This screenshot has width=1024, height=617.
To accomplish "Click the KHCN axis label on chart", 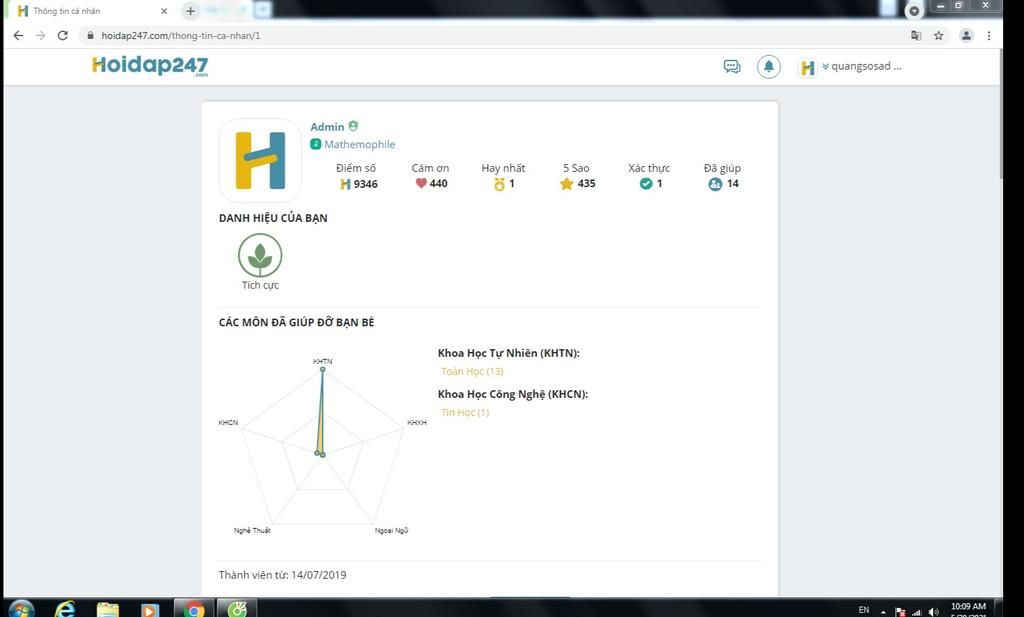I will click(x=229, y=422).
